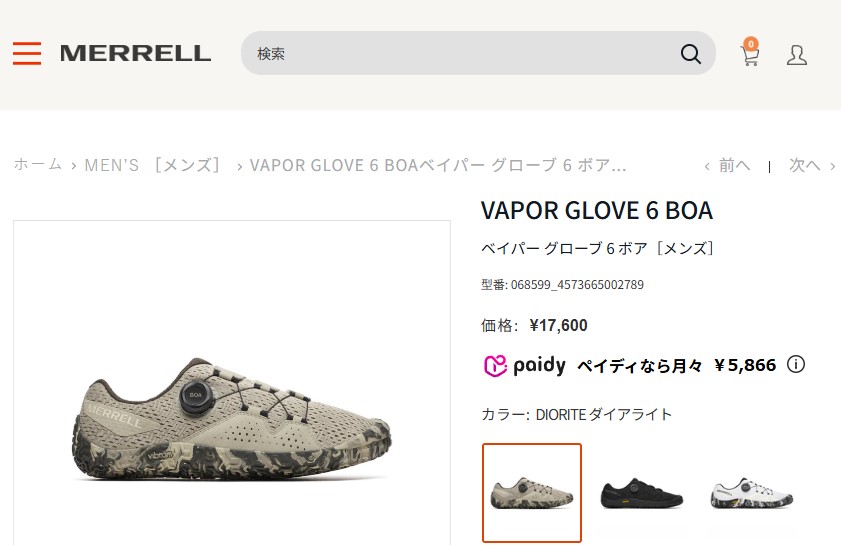This screenshot has width=841, height=545.
Task: Click the Paidy logo
Action: click(524, 365)
